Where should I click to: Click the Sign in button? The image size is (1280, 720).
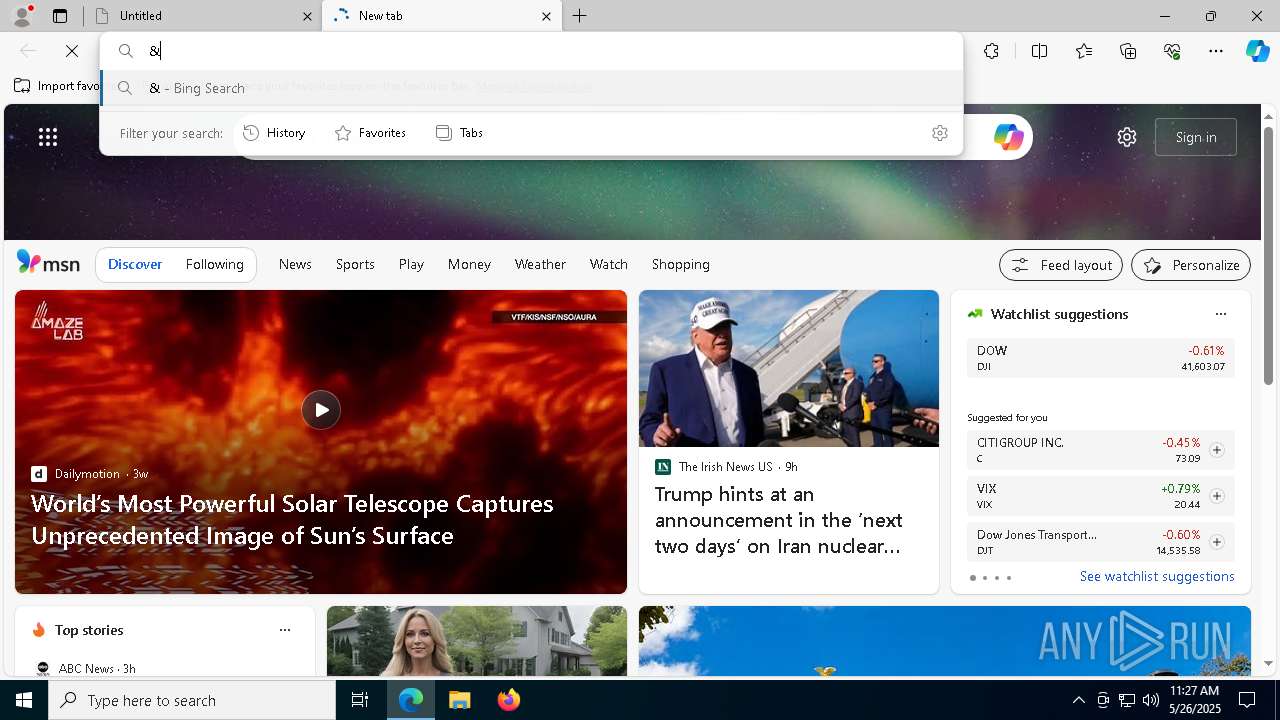tap(1195, 137)
